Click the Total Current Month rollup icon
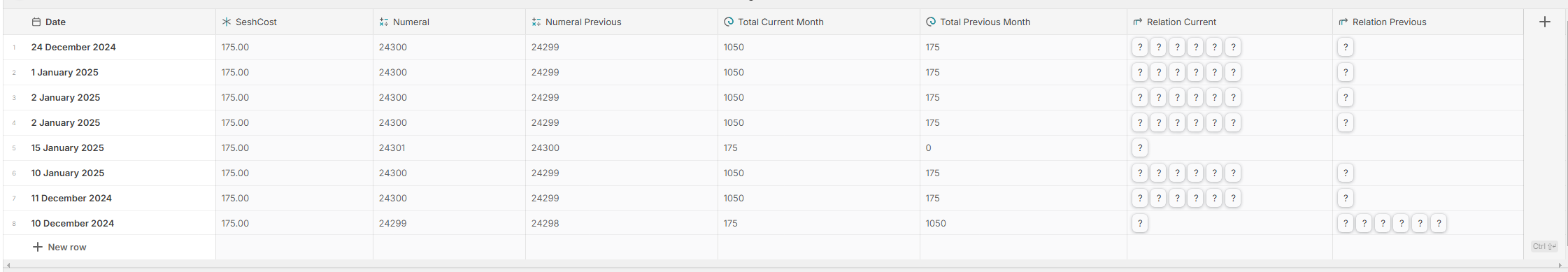Image resolution: width=1568 pixels, height=272 pixels. tap(729, 22)
